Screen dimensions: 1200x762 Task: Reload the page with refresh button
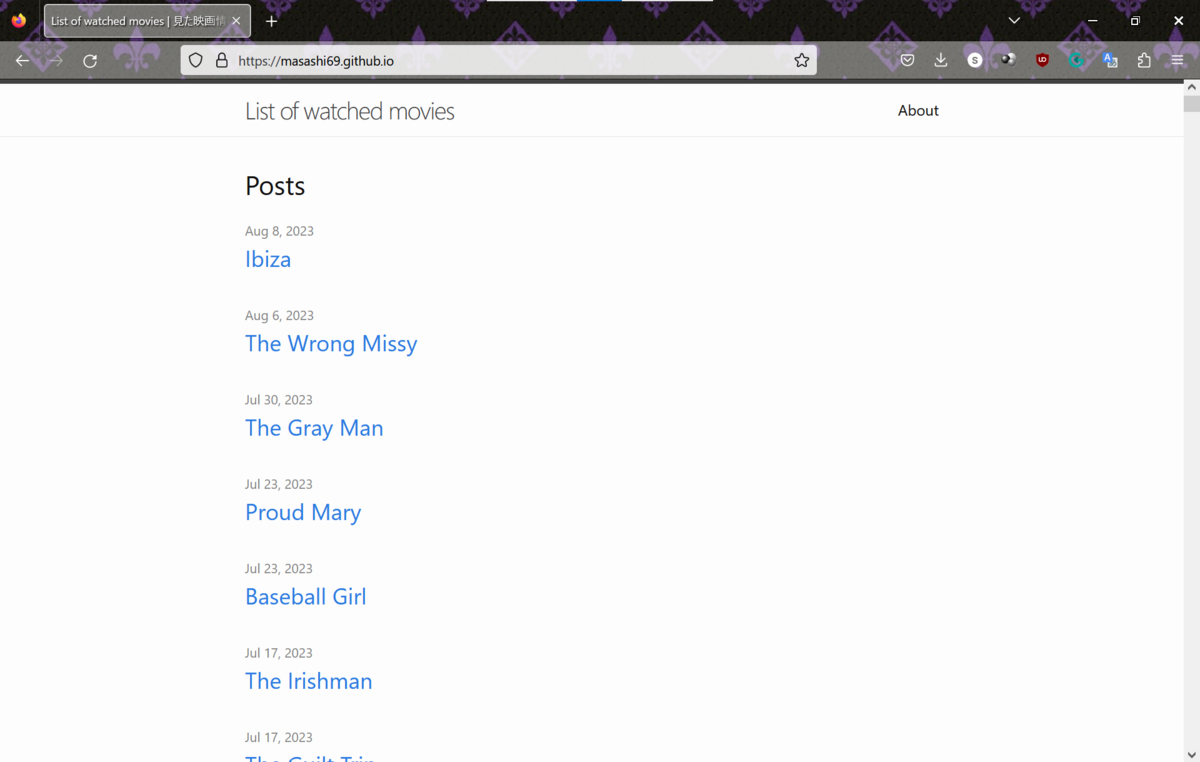89,59
